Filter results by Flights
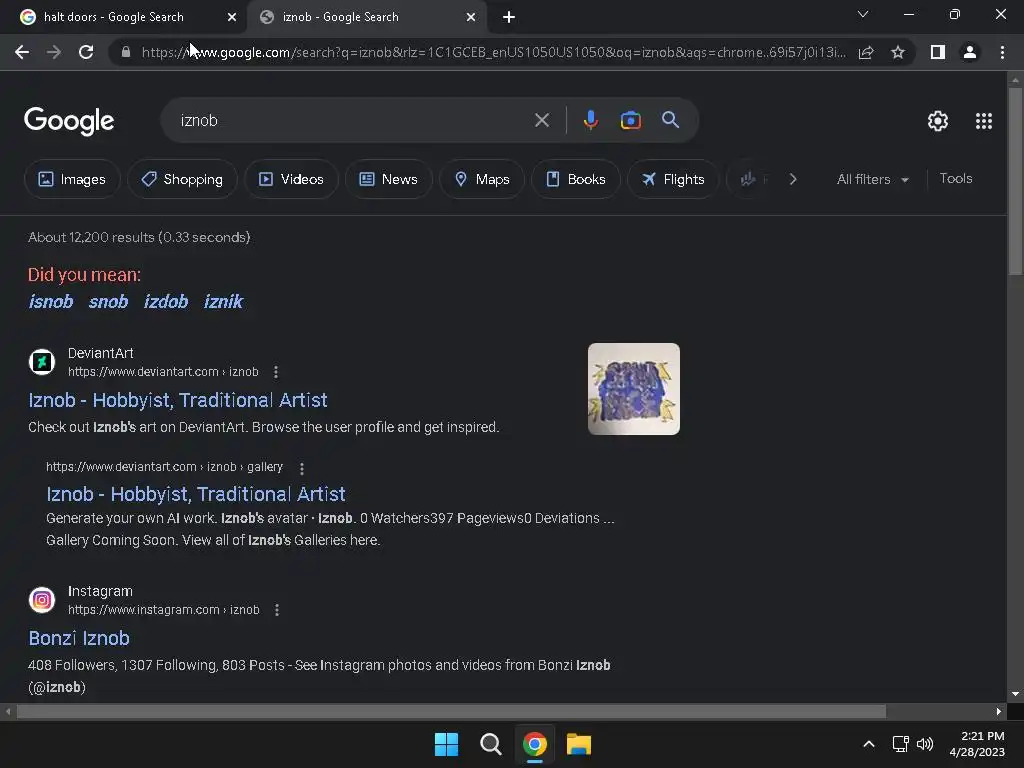This screenshot has height=768, width=1024. tap(673, 179)
